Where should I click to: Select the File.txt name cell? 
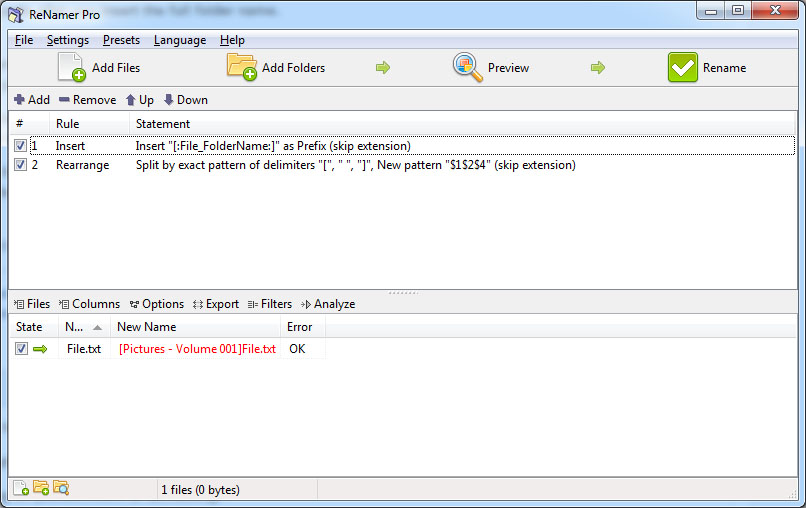(84, 349)
